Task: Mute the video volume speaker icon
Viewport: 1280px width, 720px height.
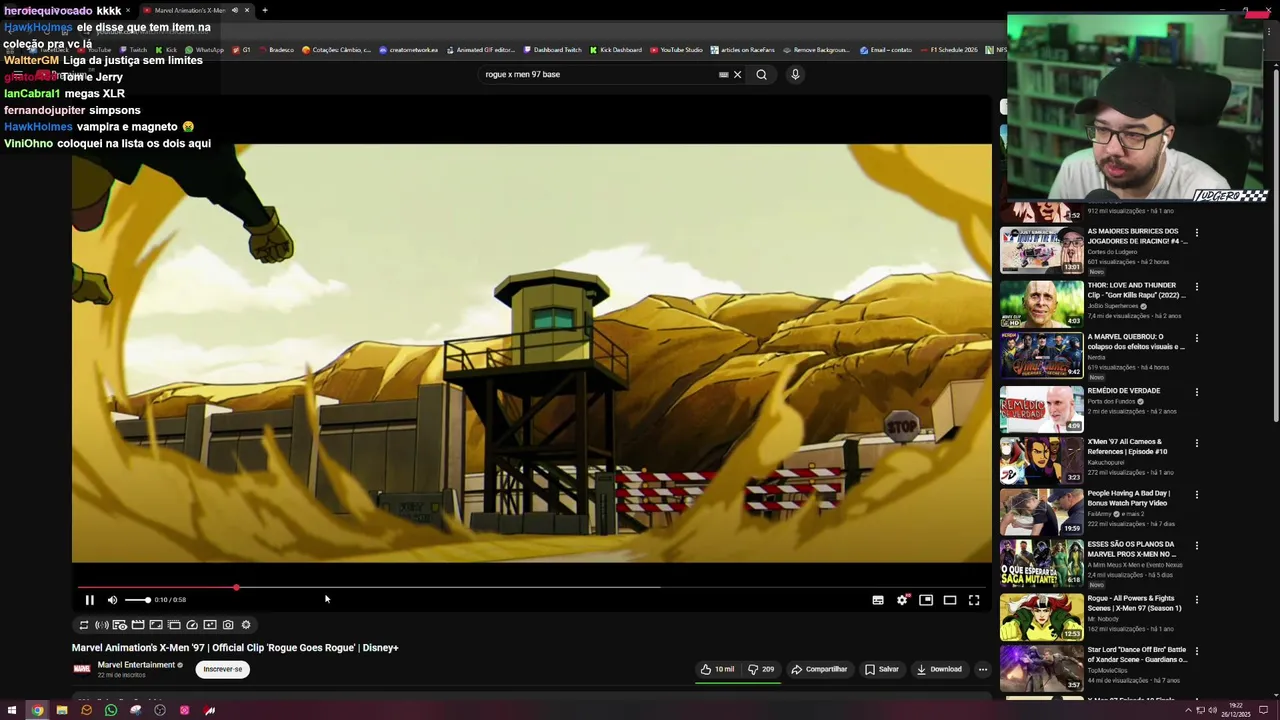Action: (112, 600)
